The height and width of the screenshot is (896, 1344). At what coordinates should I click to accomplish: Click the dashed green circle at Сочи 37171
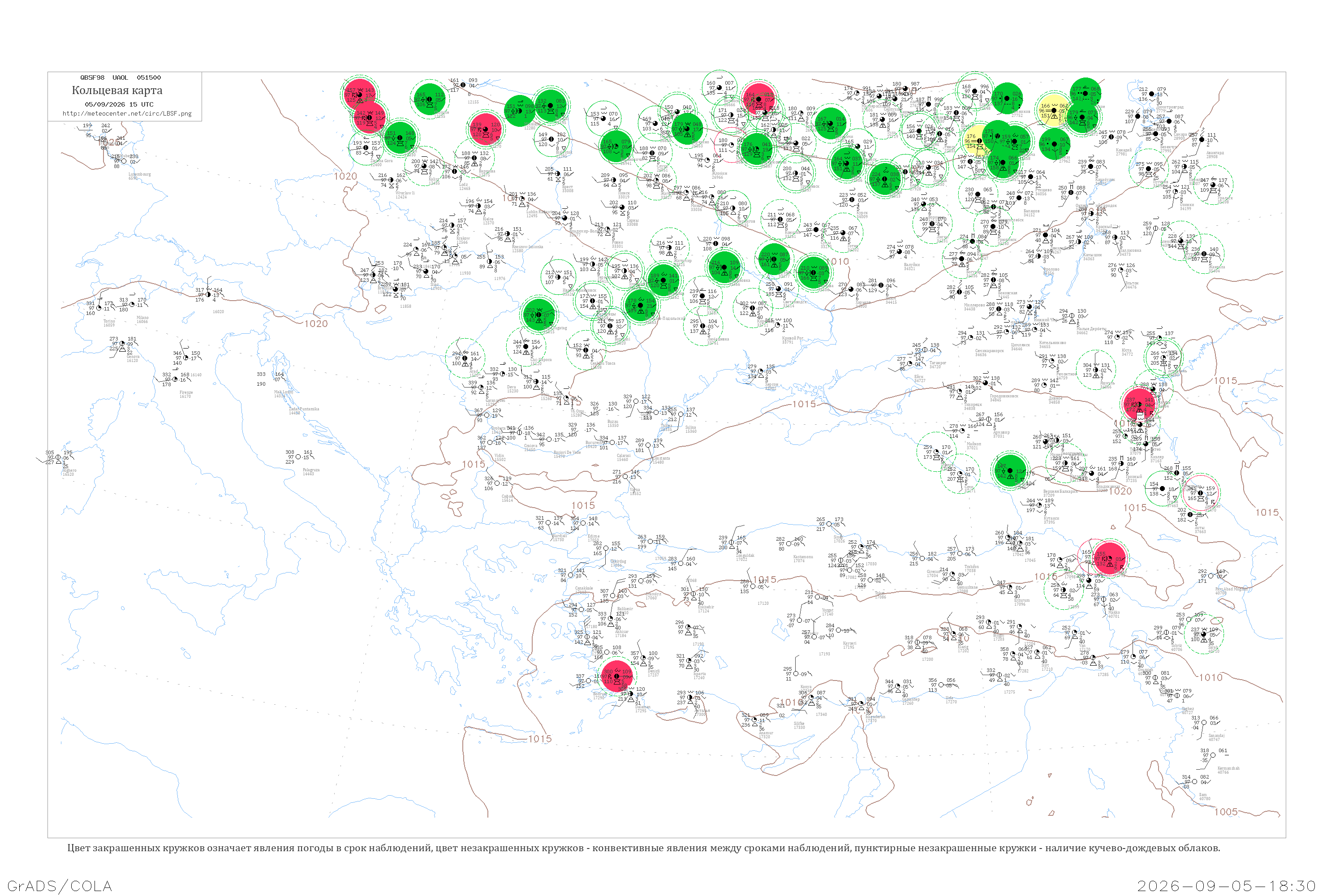click(x=961, y=474)
